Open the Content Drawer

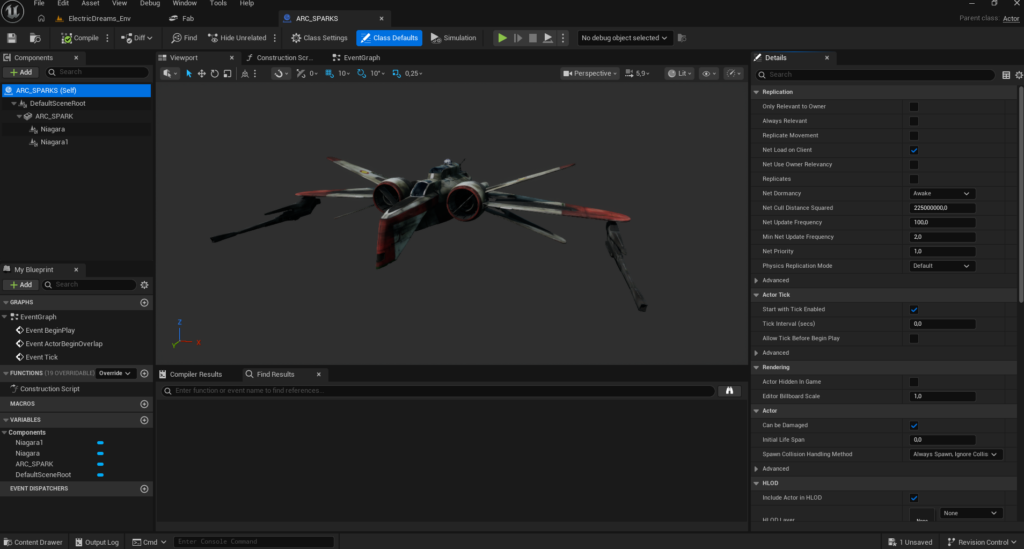(33, 542)
